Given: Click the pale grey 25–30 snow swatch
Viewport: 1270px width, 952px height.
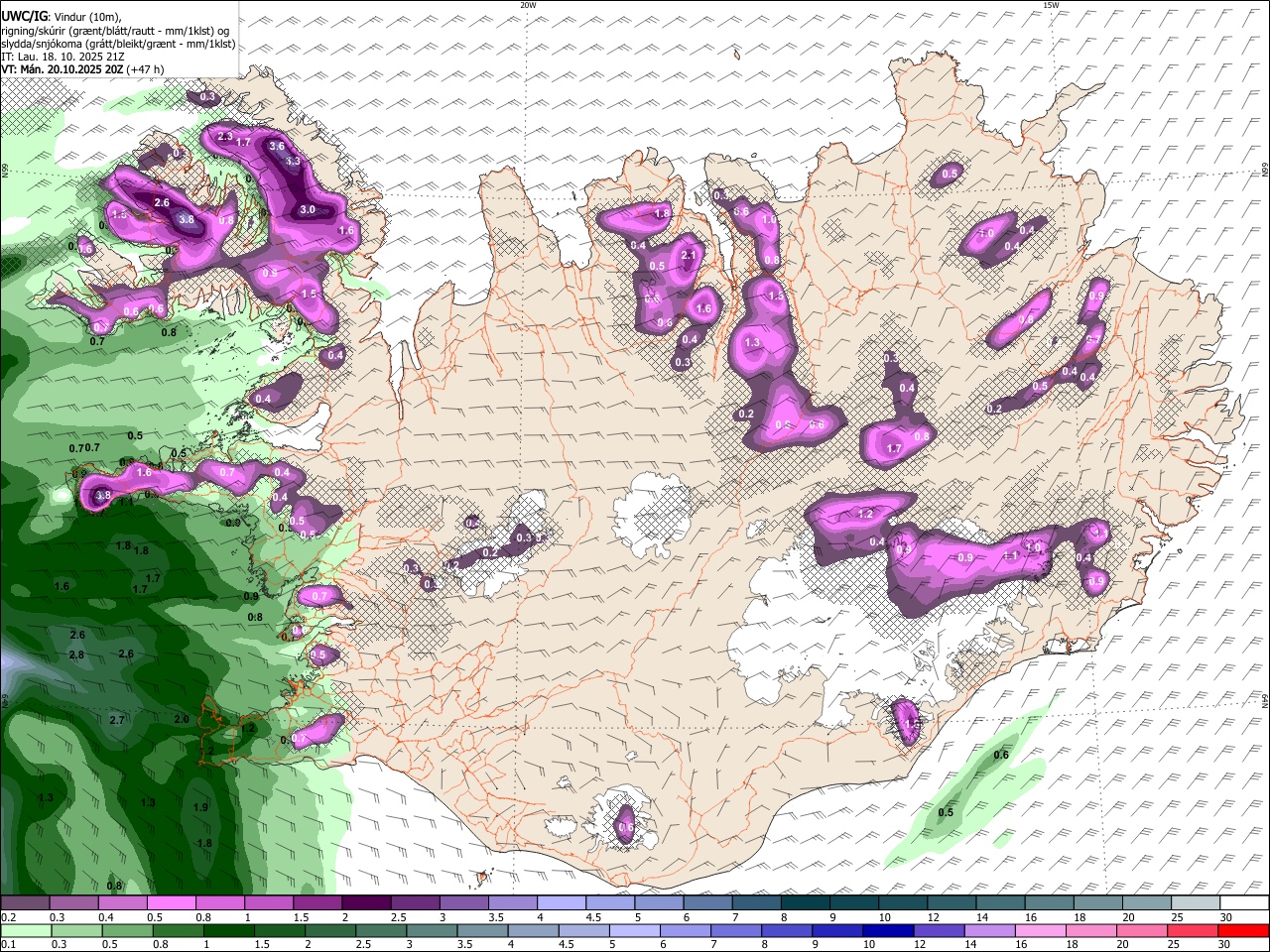Looking at the screenshot, I should tap(1196, 903).
